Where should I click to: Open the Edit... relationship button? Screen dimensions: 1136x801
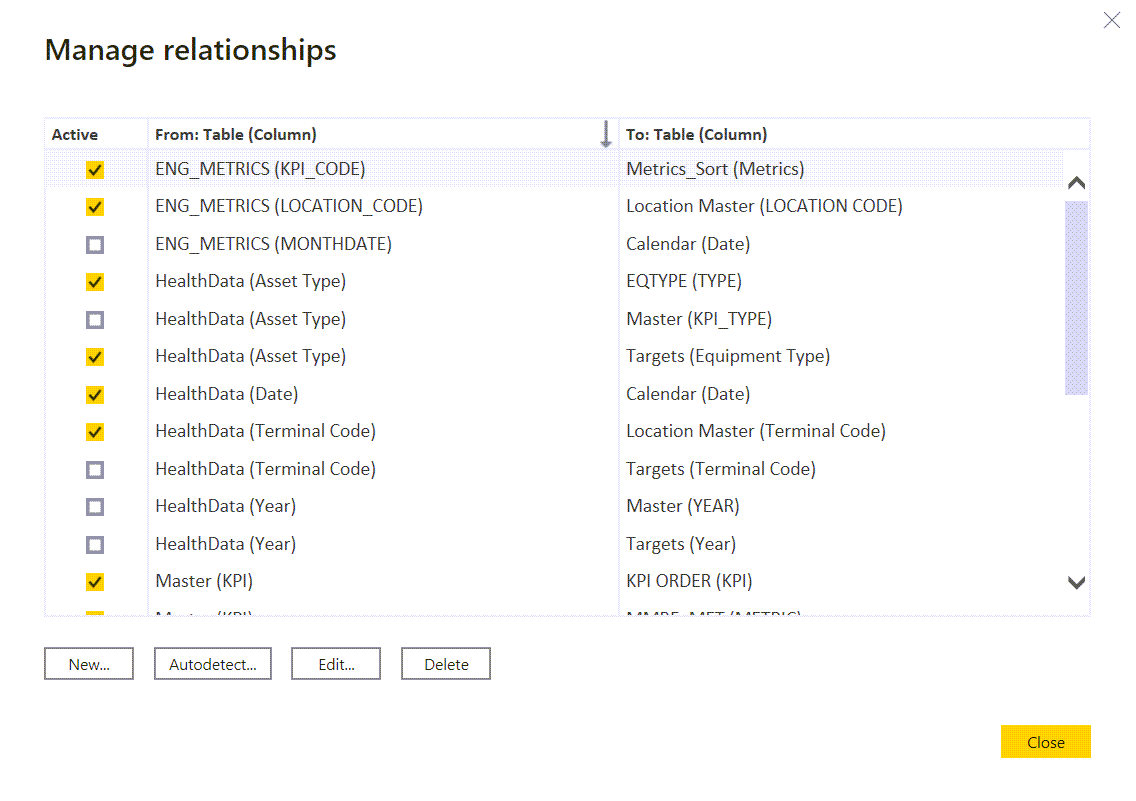(336, 664)
